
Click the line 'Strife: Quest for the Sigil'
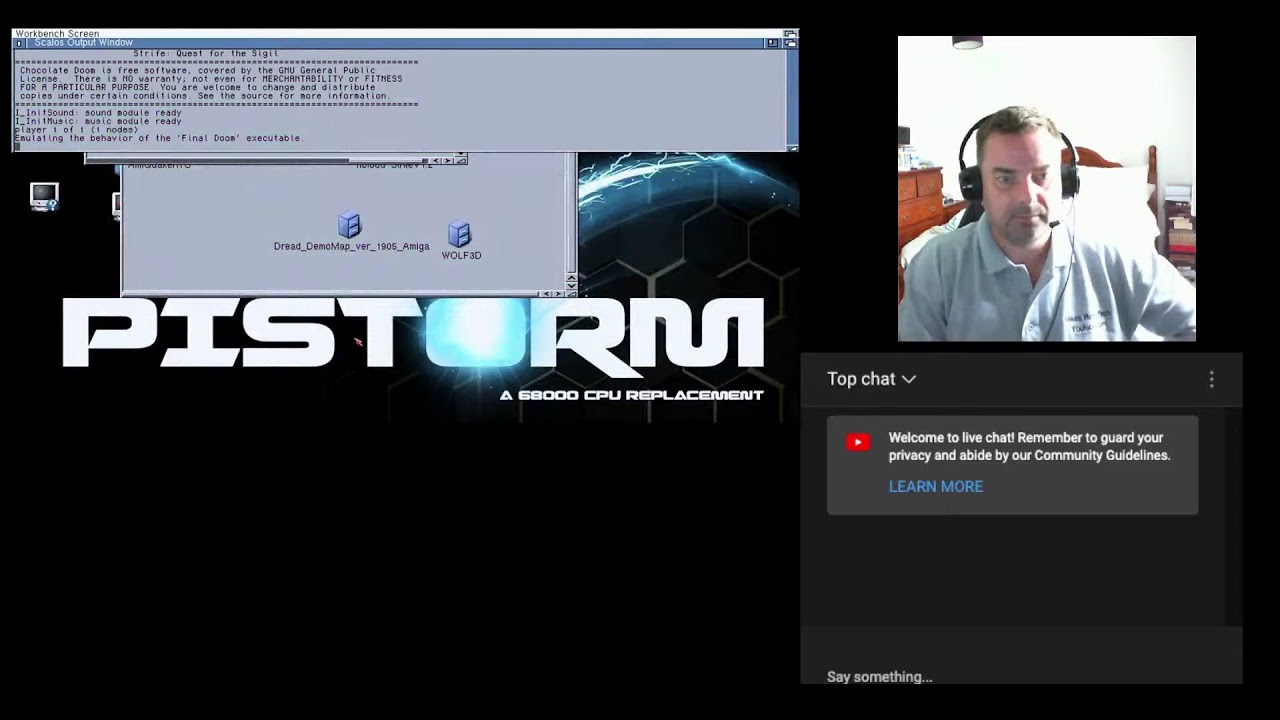click(x=206, y=53)
